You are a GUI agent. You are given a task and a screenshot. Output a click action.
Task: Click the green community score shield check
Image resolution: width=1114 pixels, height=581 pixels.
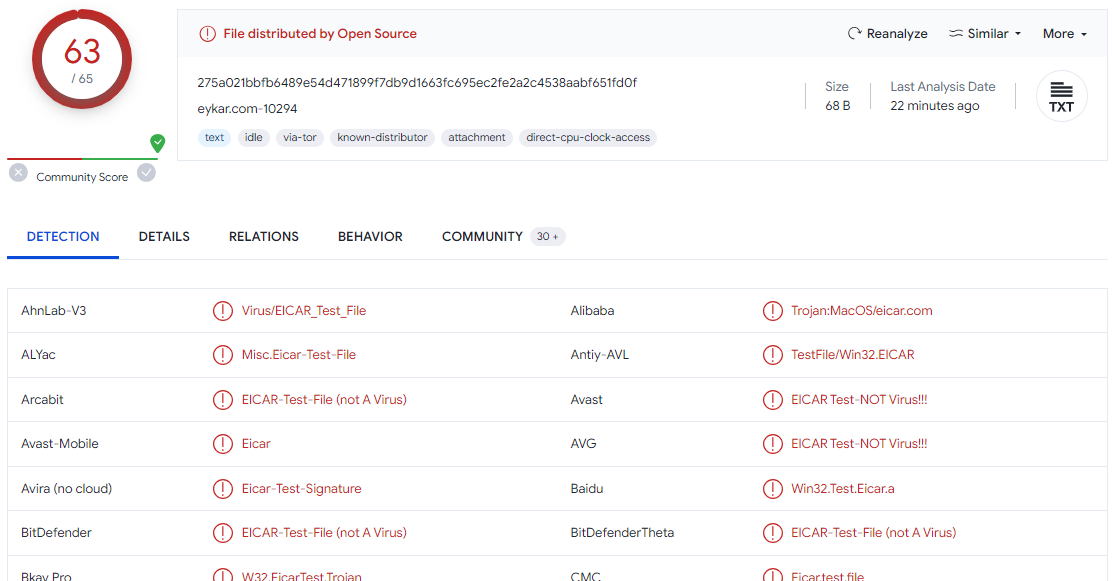tap(157, 143)
